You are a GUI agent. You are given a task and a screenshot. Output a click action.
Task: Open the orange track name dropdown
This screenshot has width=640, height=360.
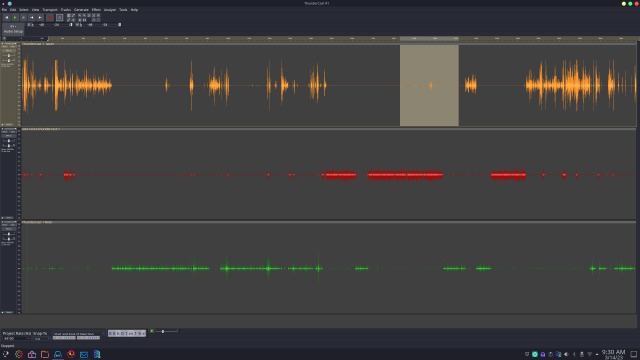11,44
